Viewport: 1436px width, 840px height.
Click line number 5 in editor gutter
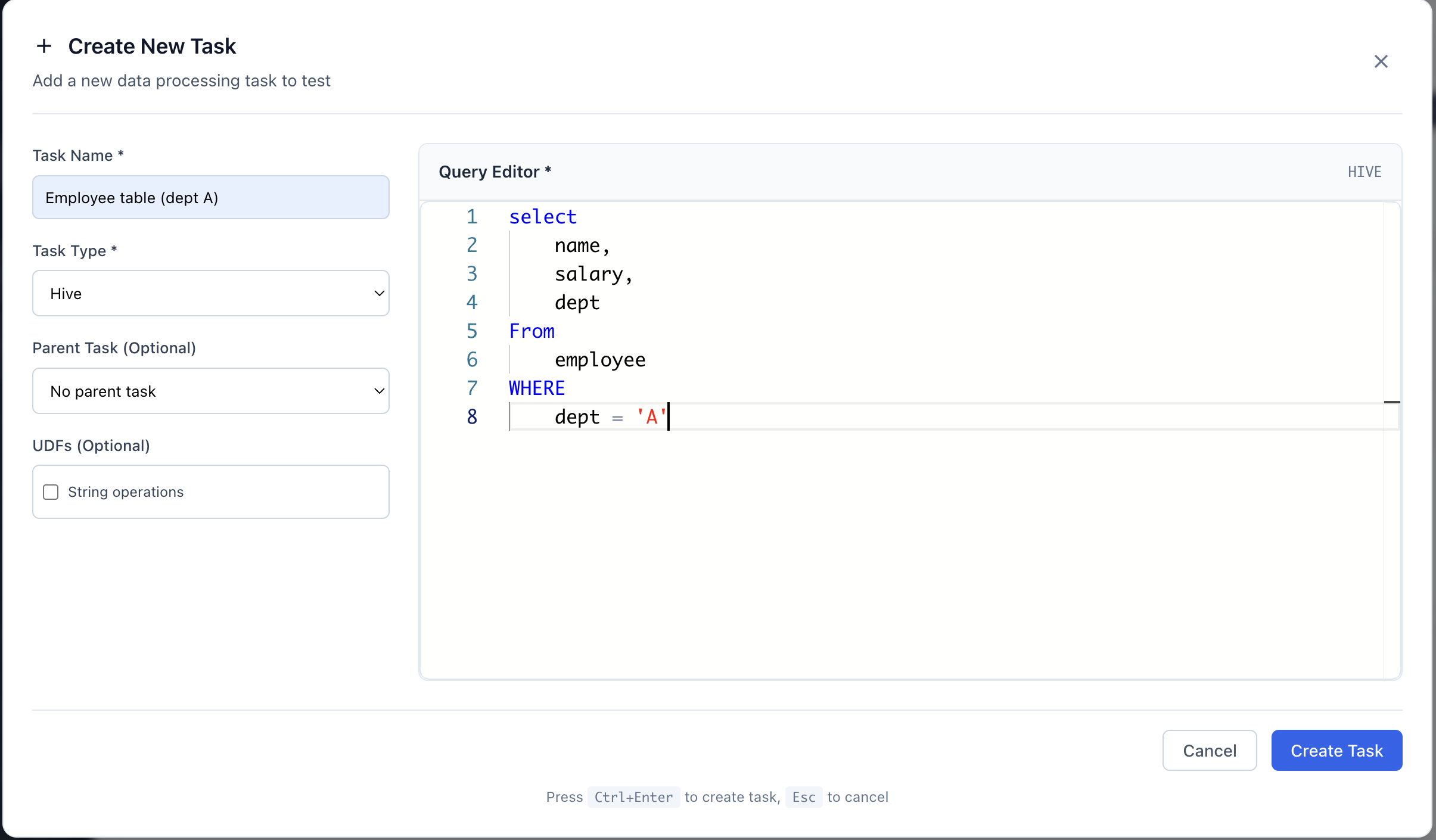pyautogui.click(x=472, y=331)
